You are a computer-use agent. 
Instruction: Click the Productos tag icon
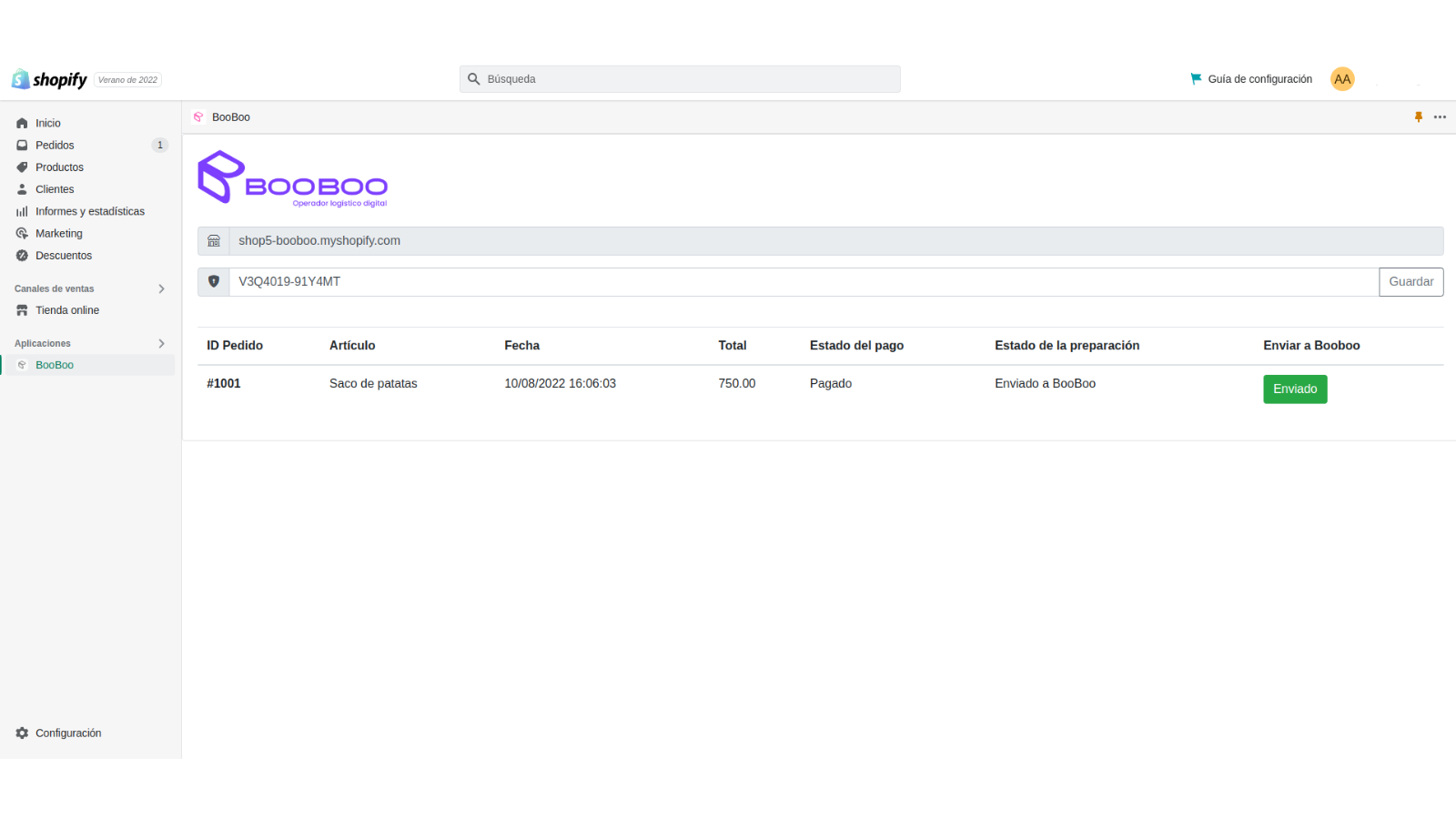[x=22, y=167]
